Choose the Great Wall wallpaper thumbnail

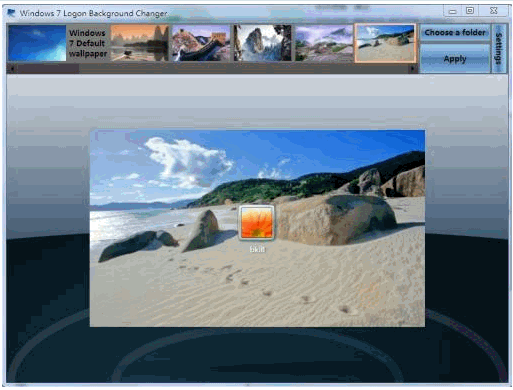pyautogui.click(x=201, y=43)
